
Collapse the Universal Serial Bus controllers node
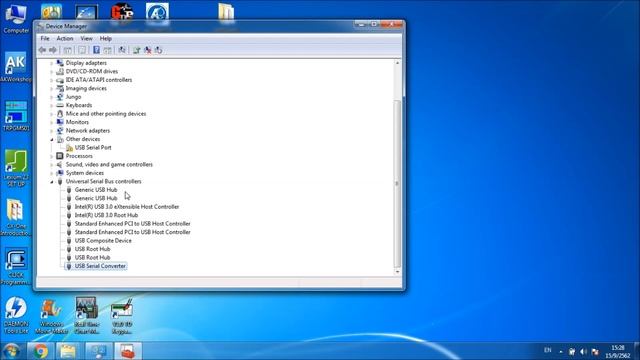click(x=52, y=182)
